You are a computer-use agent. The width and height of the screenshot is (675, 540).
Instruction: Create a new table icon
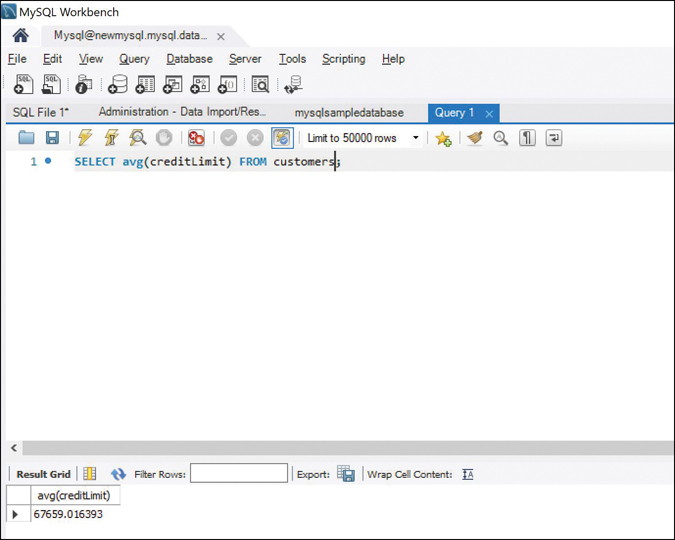tap(145, 84)
